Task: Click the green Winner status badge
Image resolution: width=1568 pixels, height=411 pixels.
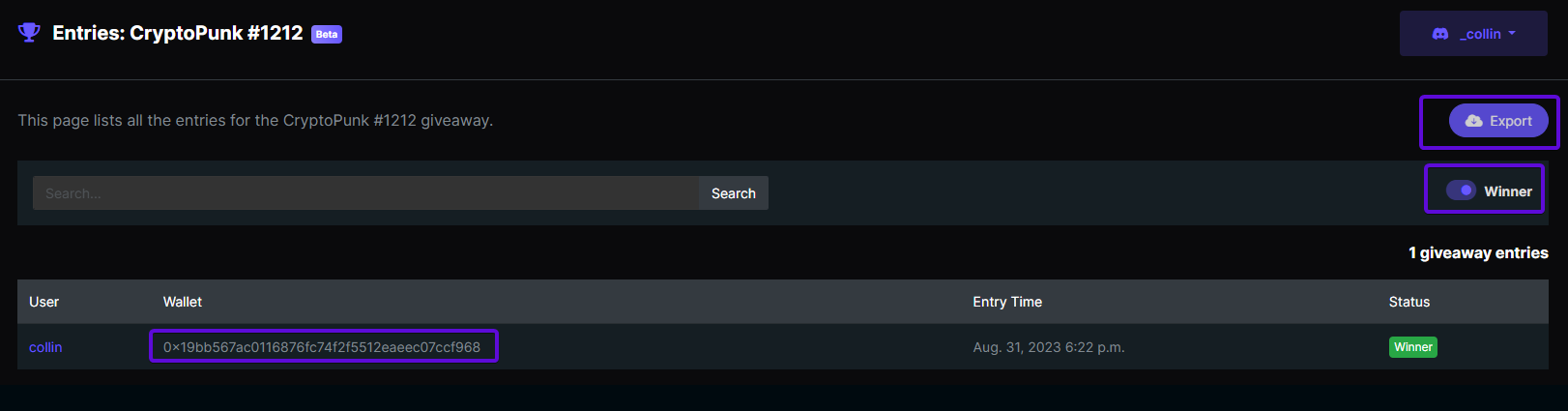Action: (x=1412, y=347)
